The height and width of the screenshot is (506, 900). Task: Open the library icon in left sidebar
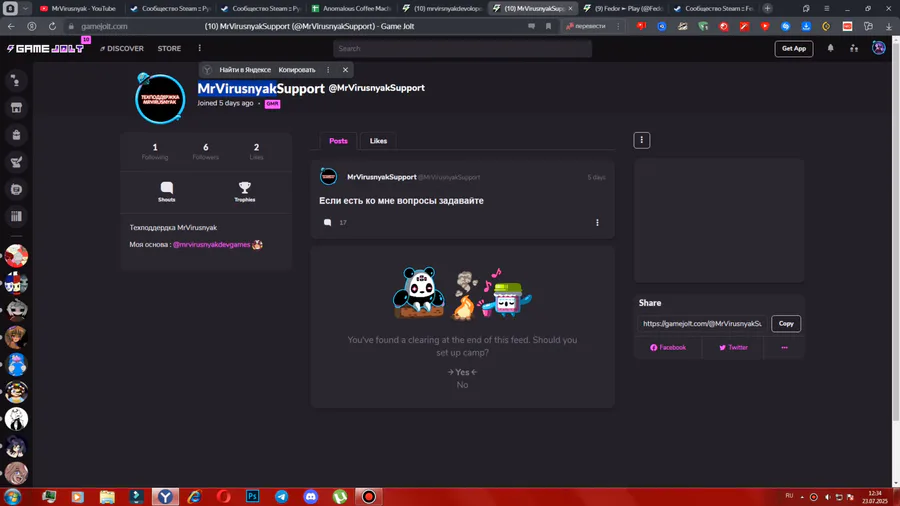(x=16, y=216)
